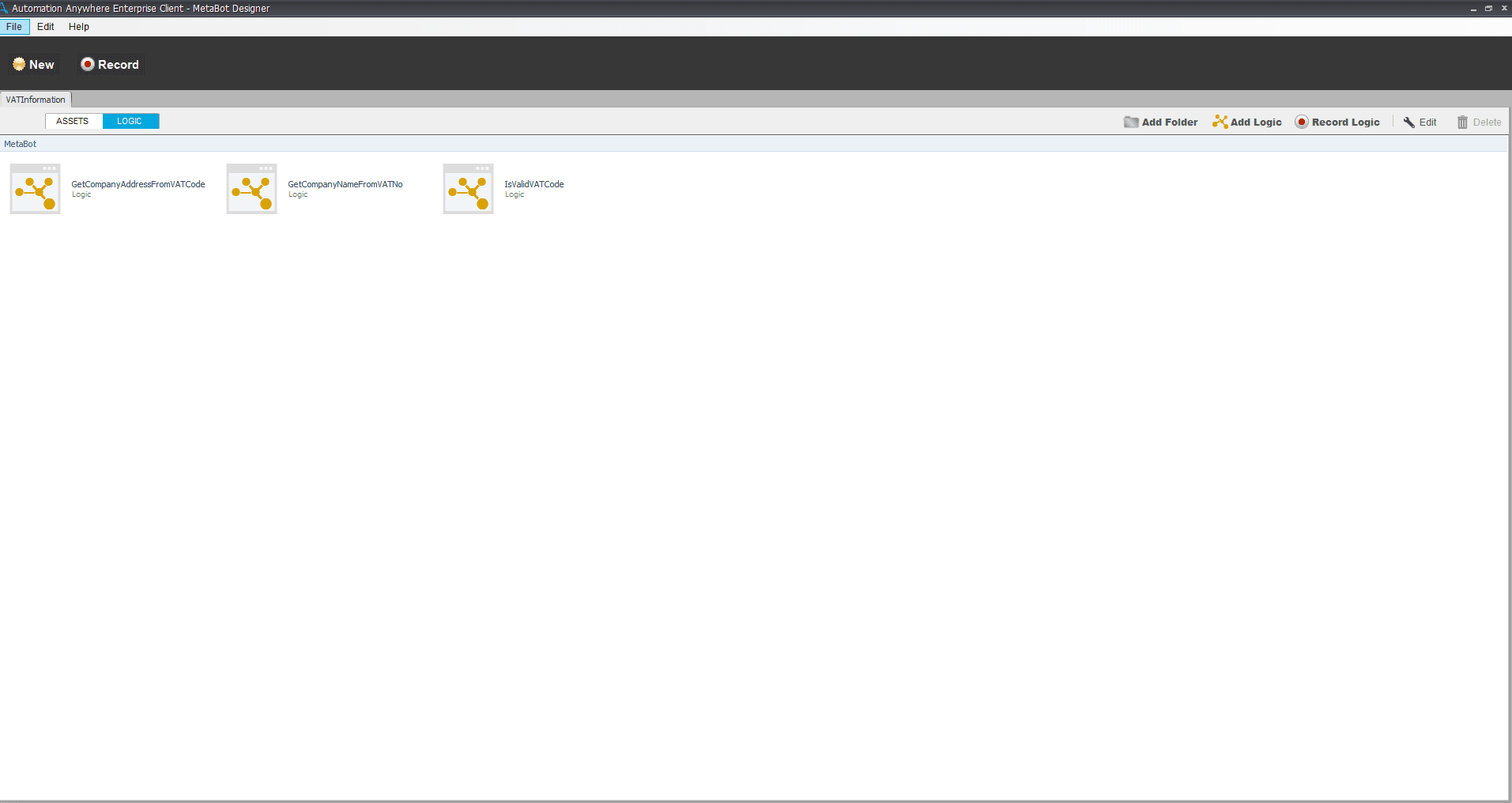Switch to the ASSETS tab
Screen dimensions: 1512x803
click(x=74, y=121)
